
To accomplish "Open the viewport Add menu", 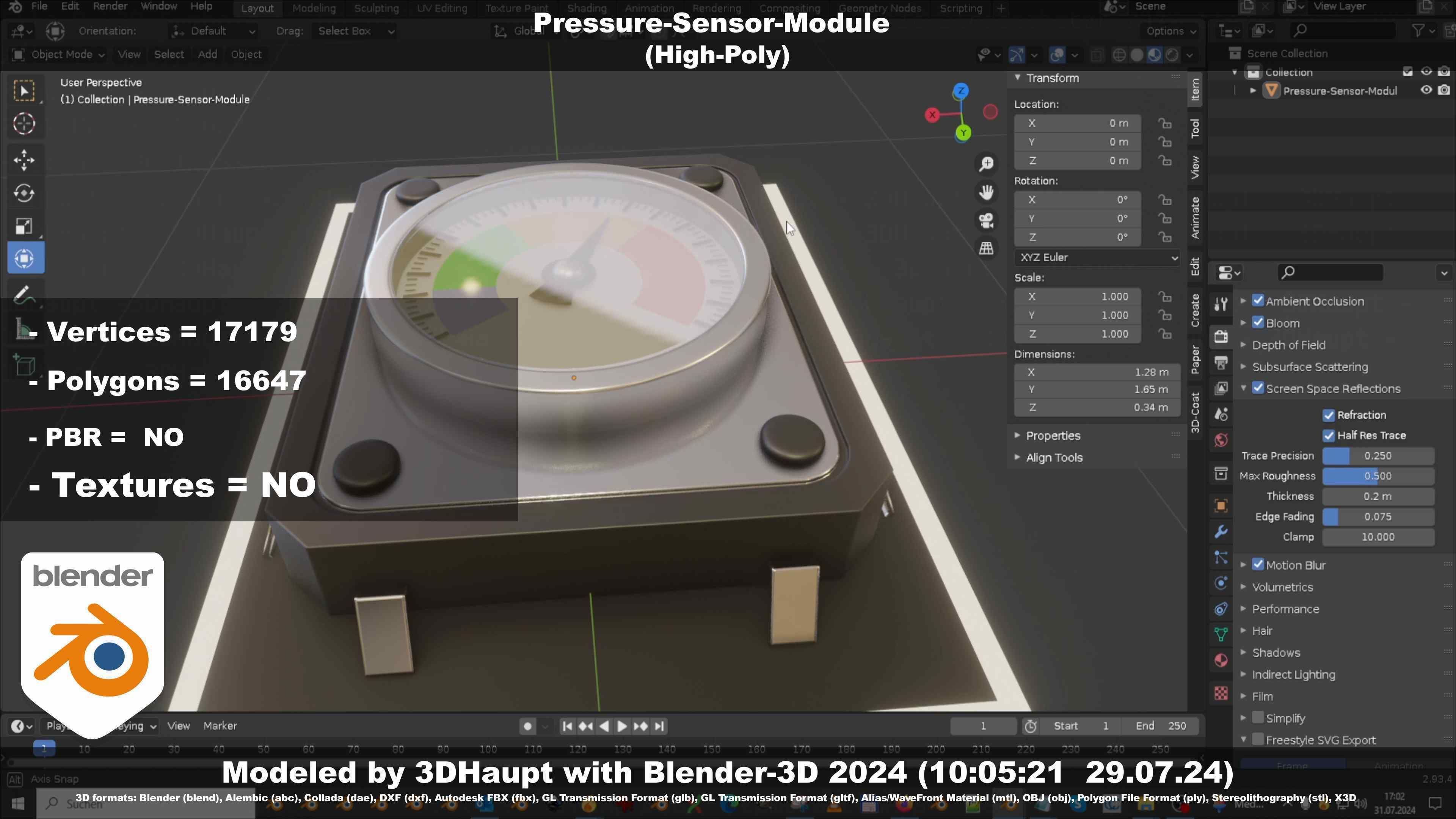I will [207, 55].
